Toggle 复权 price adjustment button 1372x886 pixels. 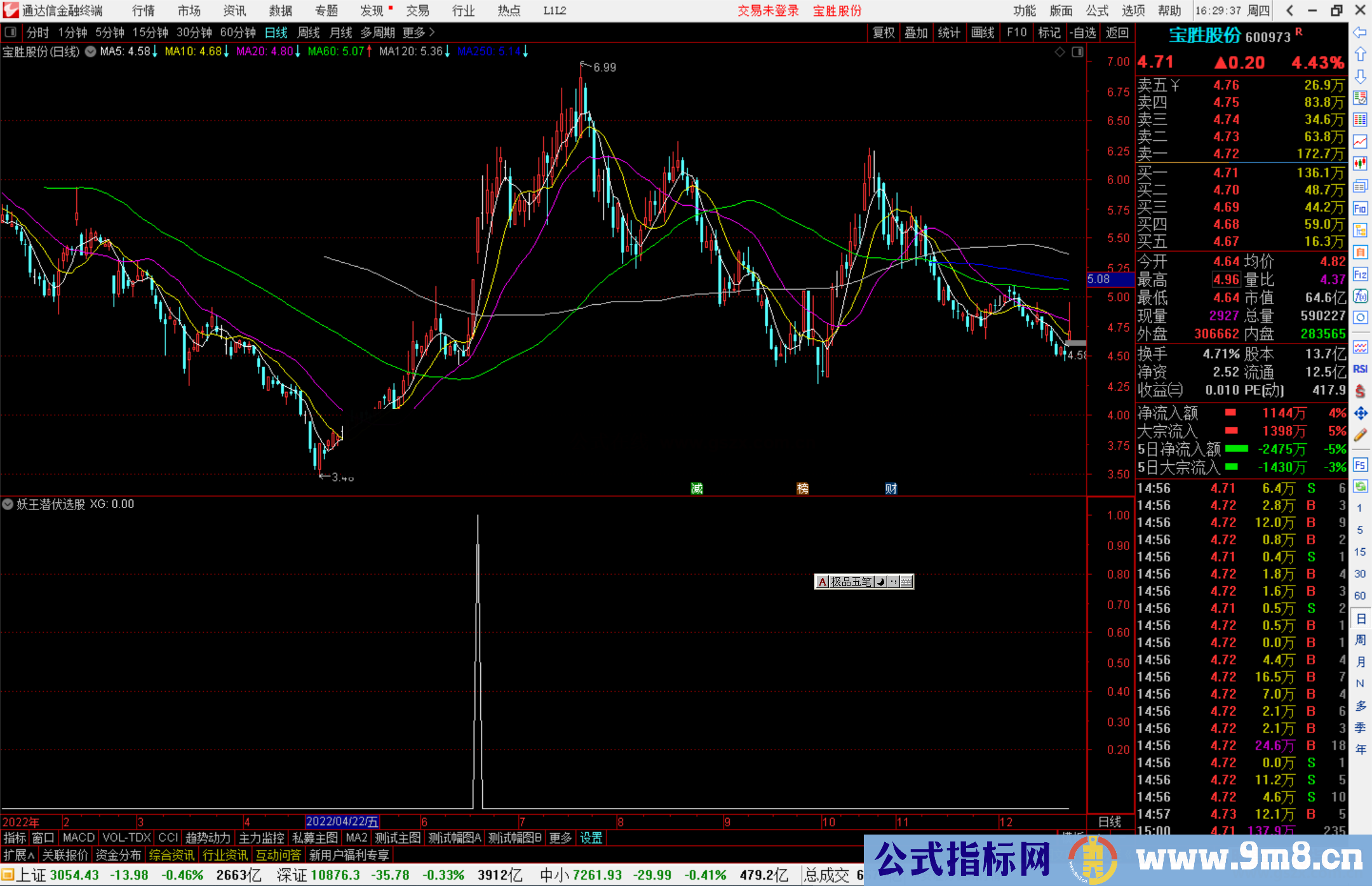click(x=884, y=32)
